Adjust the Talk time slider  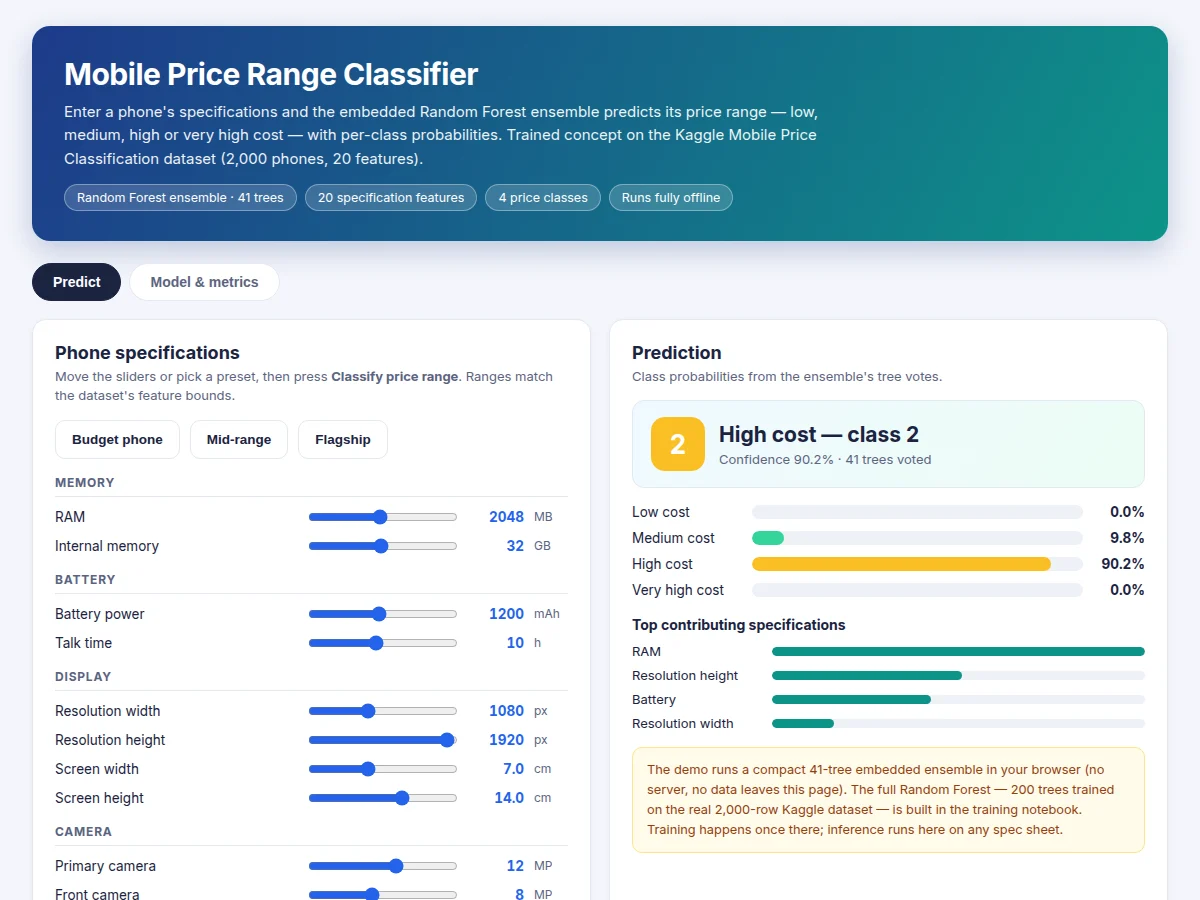pyautogui.click(x=383, y=643)
